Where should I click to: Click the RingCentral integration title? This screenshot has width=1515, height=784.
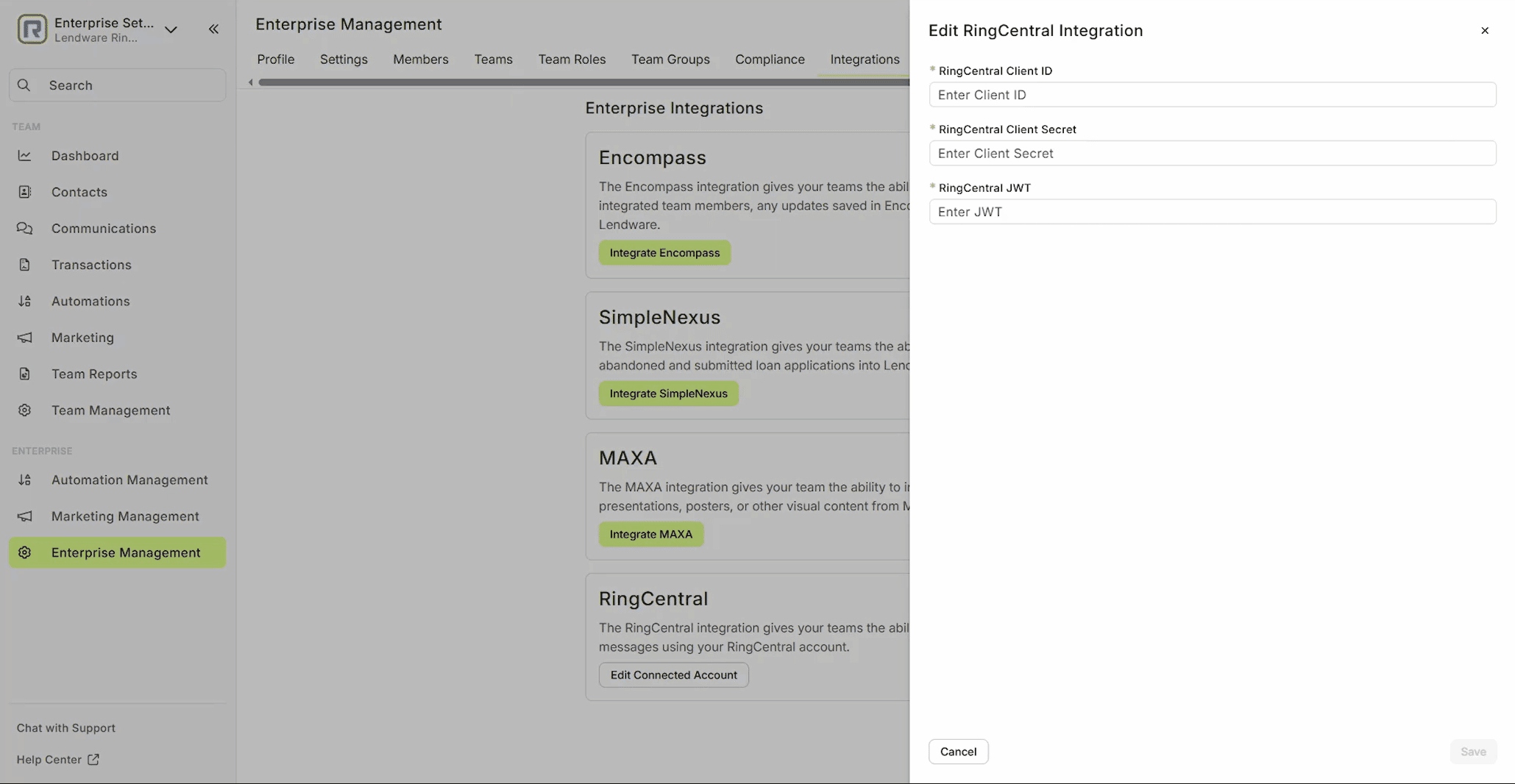(x=653, y=599)
